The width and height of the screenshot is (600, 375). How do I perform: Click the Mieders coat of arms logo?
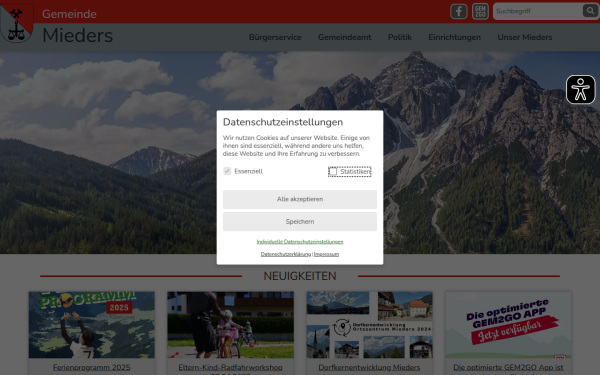[x=17, y=23]
